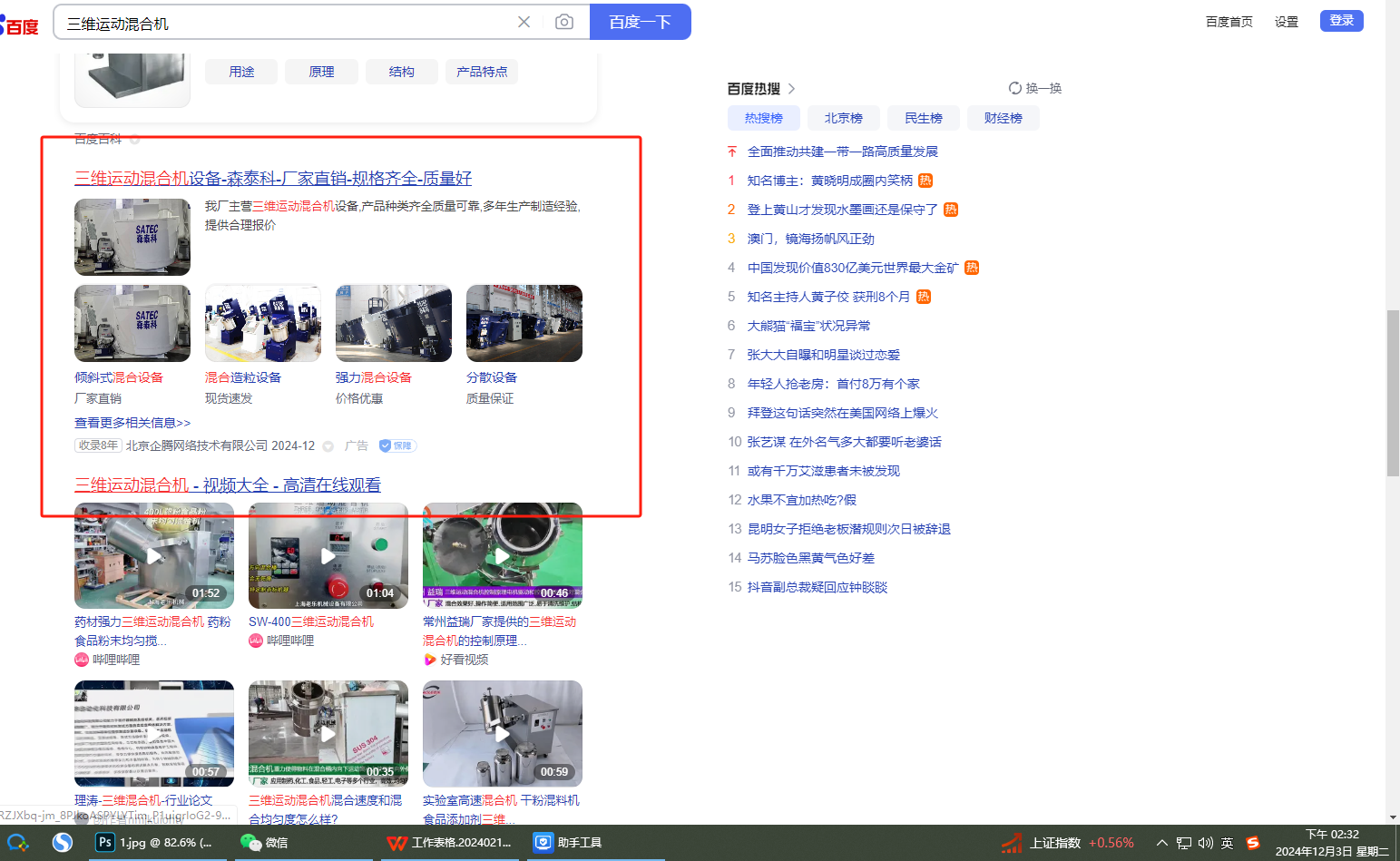Click the Baidu logo
The width and height of the screenshot is (1400, 861).
19,24
